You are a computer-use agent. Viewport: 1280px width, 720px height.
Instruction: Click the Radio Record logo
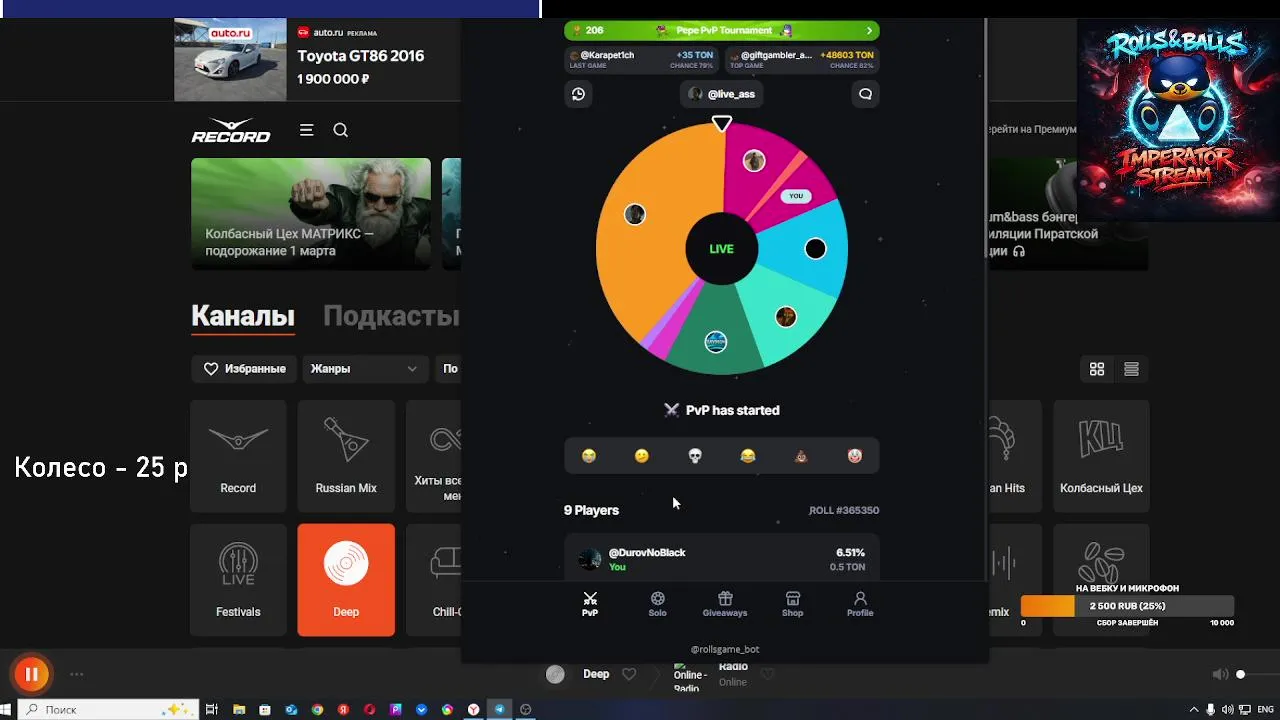click(x=231, y=130)
